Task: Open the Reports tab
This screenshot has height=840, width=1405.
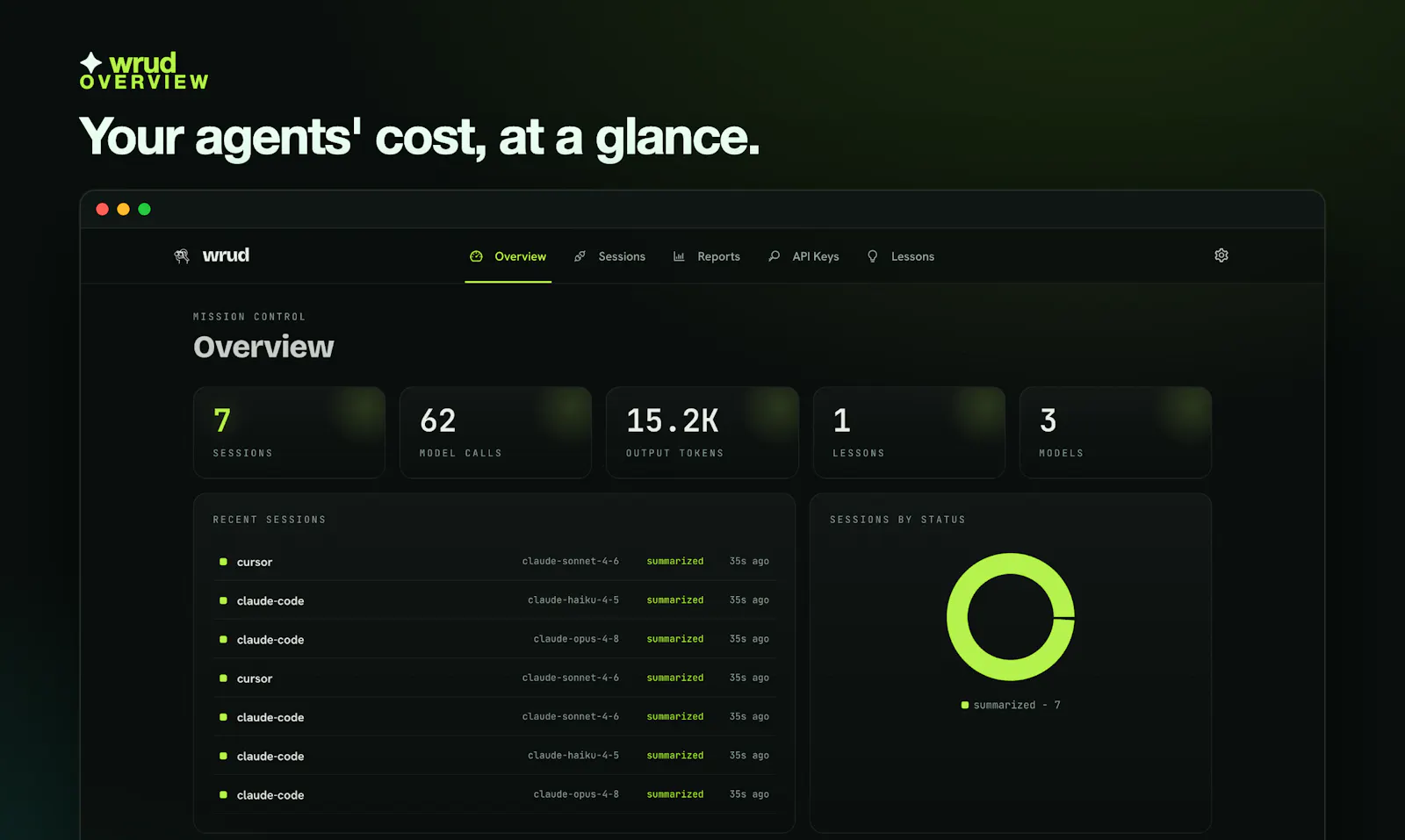Action: coord(707,256)
